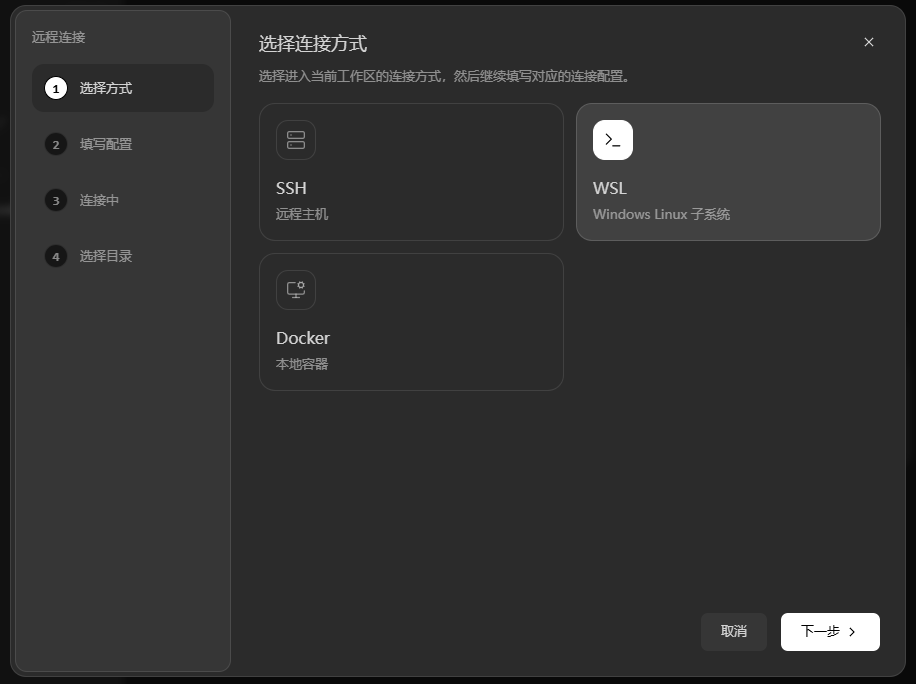Click the step number 2 circle
916x684 pixels.
click(56, 144)
